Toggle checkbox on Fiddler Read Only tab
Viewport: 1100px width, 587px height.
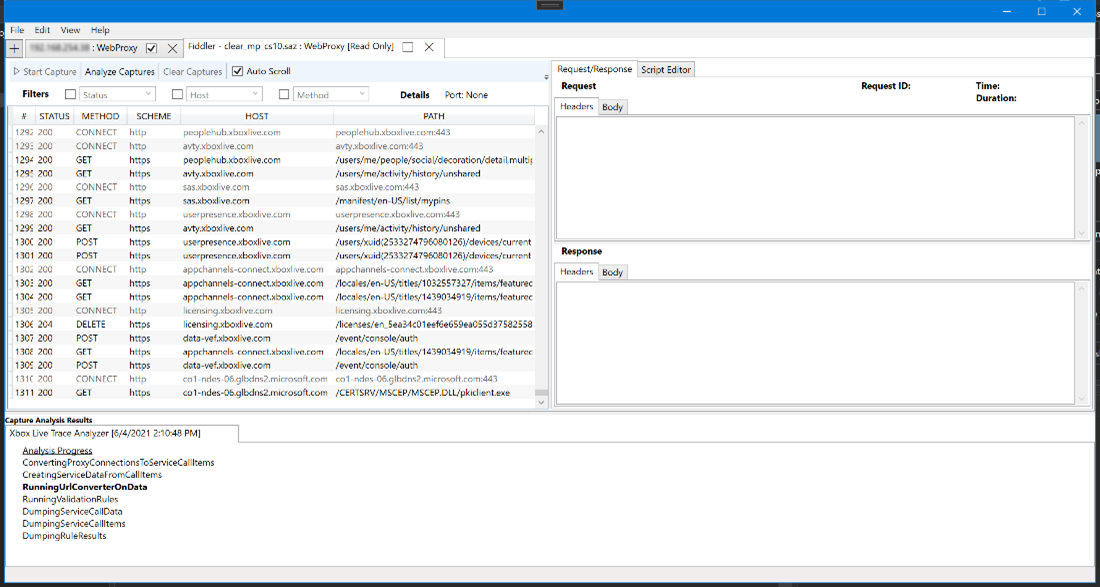click(408, 47)
